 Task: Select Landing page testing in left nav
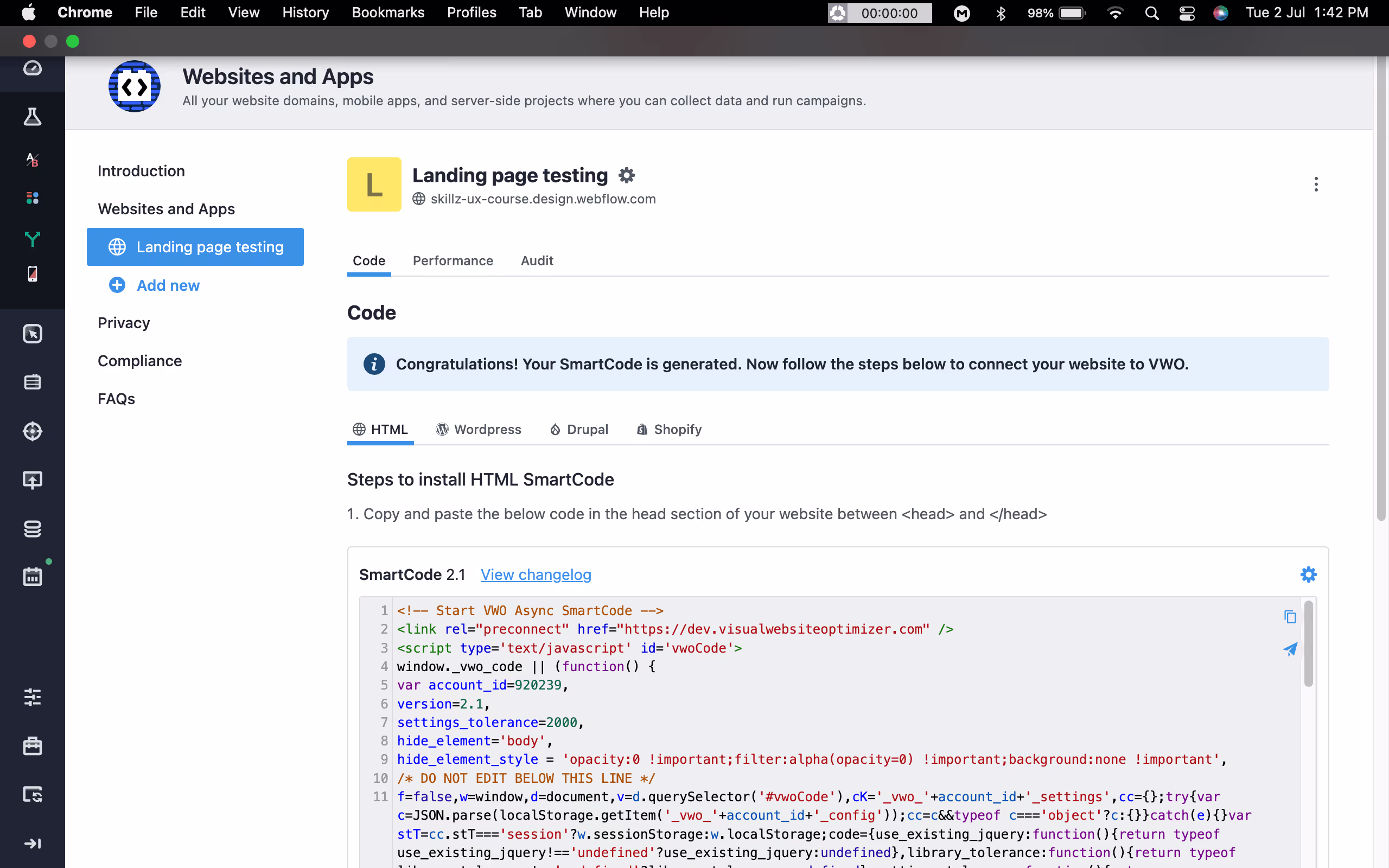pyautogui.click(x=195, y=247)
